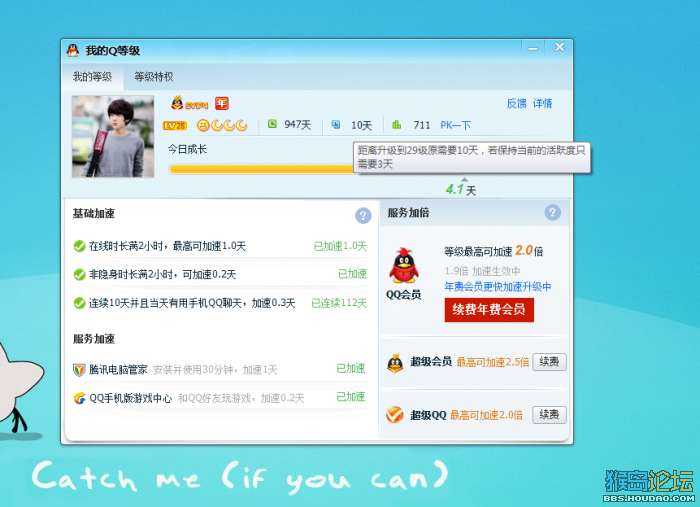This screenshot has height=507, width=700.
Task: Click the 711 ranking number
Action: pos(421,125)
